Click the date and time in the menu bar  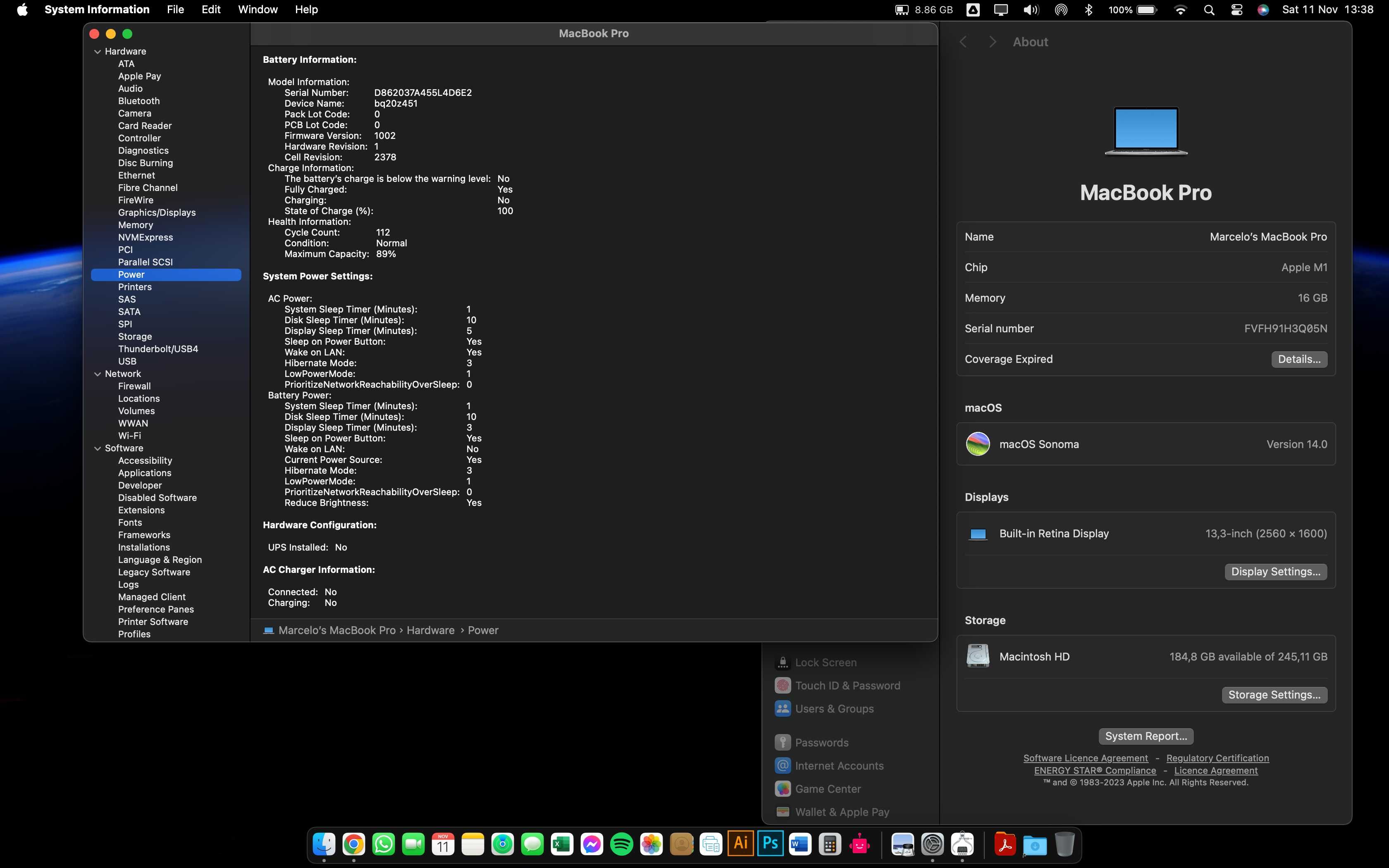(1327, 10)
